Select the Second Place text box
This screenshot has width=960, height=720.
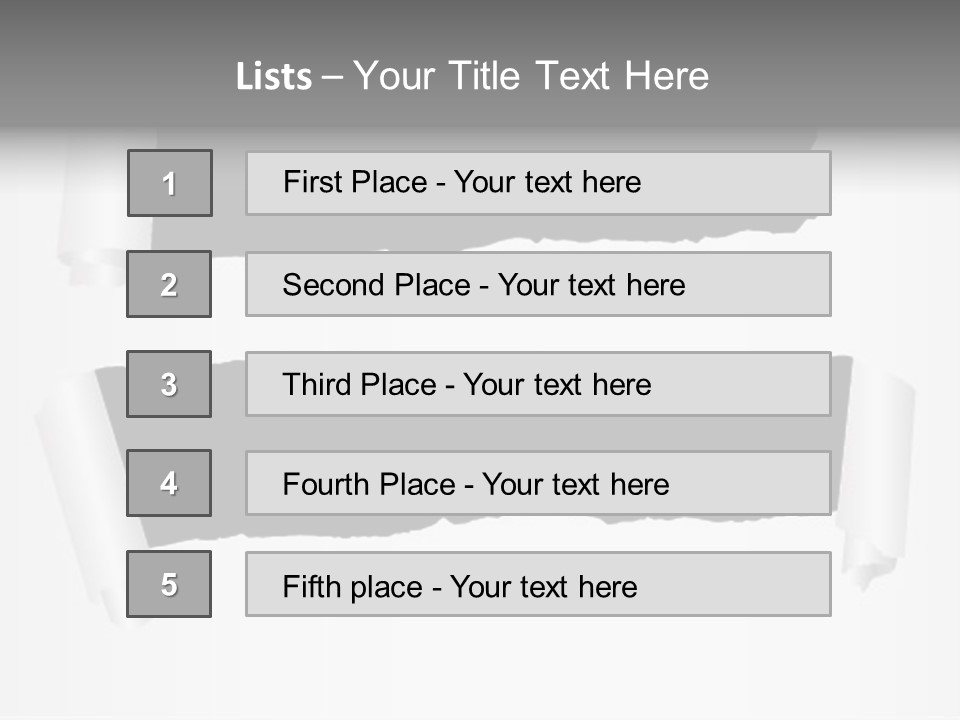click(x=538, y=284)
